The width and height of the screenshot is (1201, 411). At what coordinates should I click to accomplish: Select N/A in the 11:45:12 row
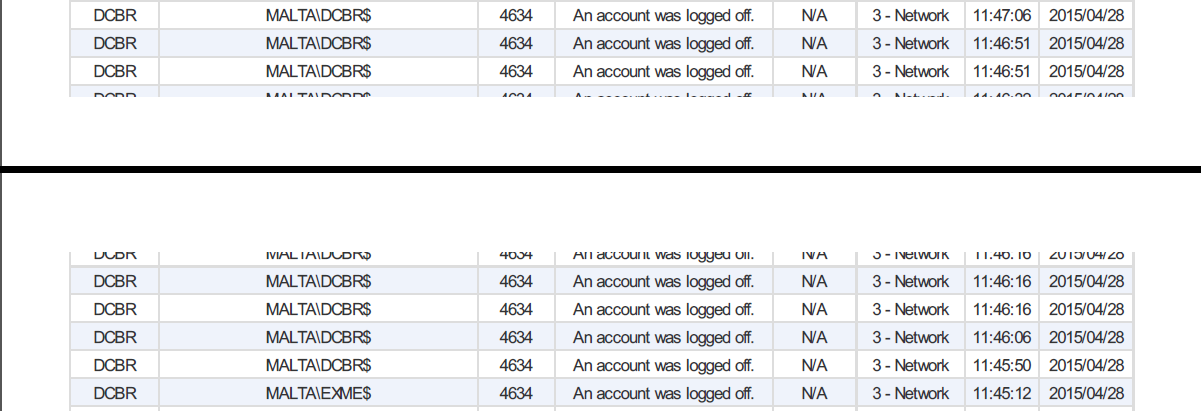(x=814, y=393)
